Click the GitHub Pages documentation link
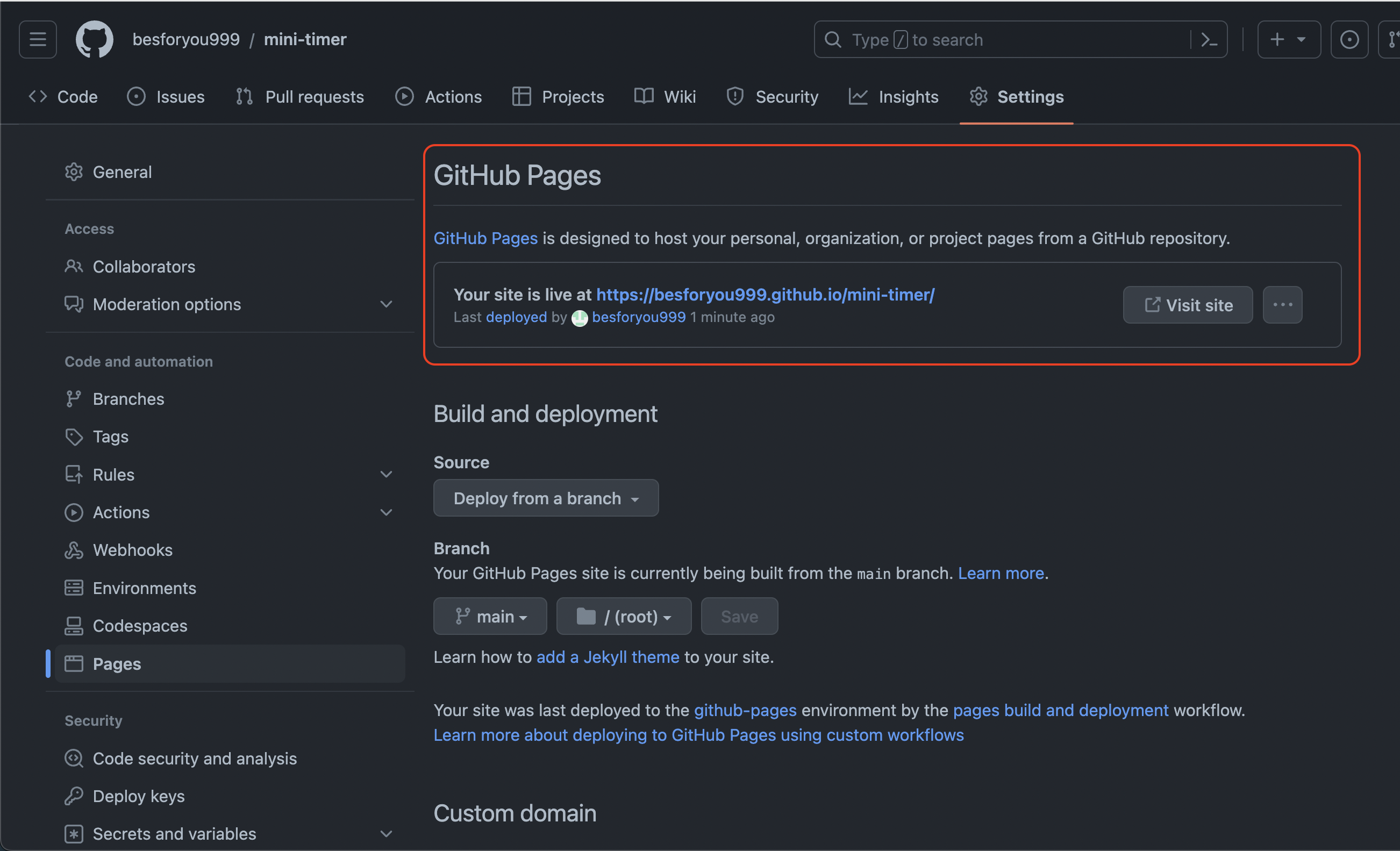The image size is (1400, 851). click(x=486, y=238)
